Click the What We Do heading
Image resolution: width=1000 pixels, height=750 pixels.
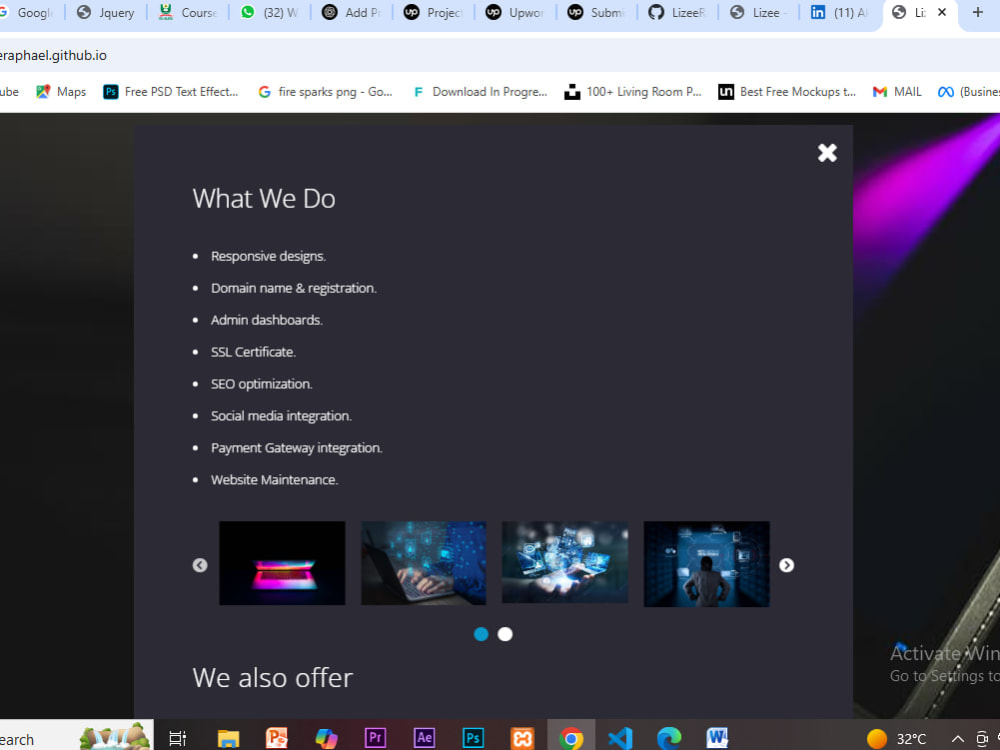tap(264, 199)
